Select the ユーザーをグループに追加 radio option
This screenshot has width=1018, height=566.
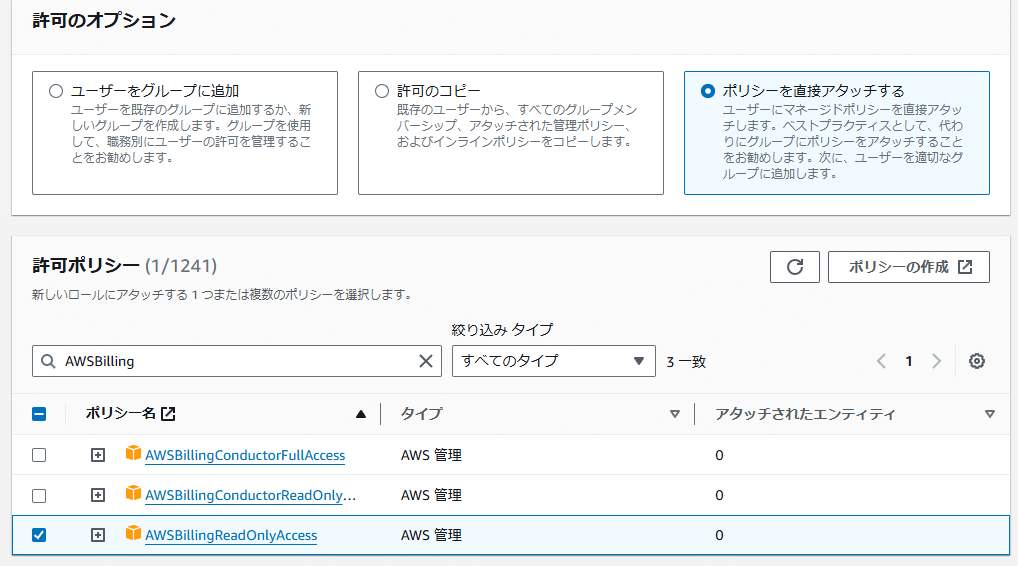56,91
